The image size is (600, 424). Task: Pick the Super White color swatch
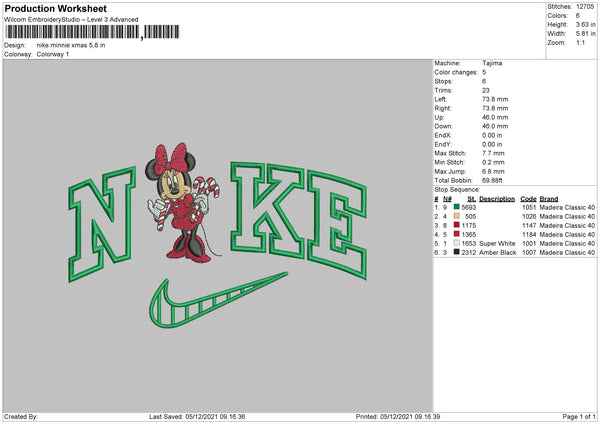pyautogui.click(x=456, y=243)
